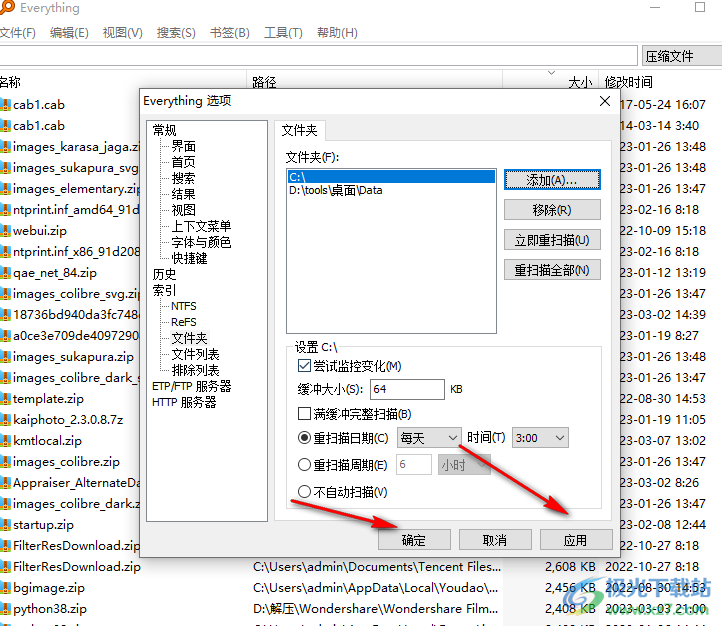
Task: Open the 3:00 time dropdown
Action: pos(540,438)
